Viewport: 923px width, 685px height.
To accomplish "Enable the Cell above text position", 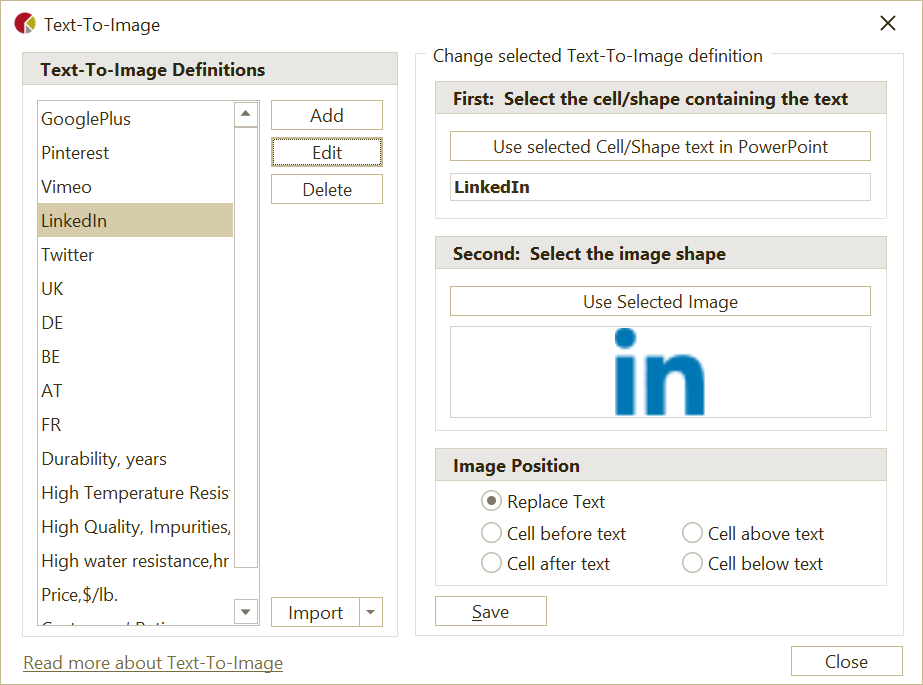I will pos(692,533).
